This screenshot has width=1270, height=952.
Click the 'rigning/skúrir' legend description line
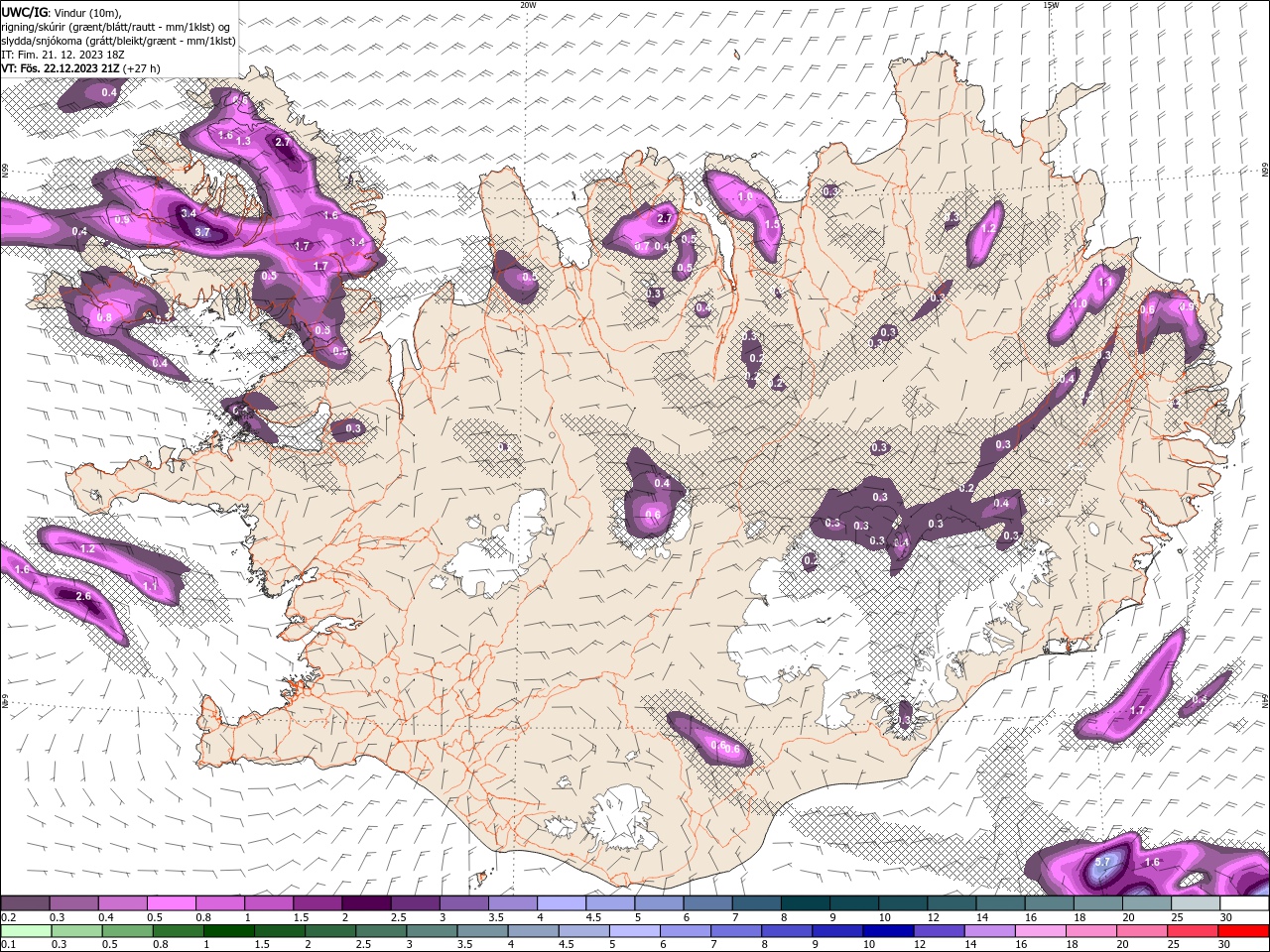click(115, 27)
